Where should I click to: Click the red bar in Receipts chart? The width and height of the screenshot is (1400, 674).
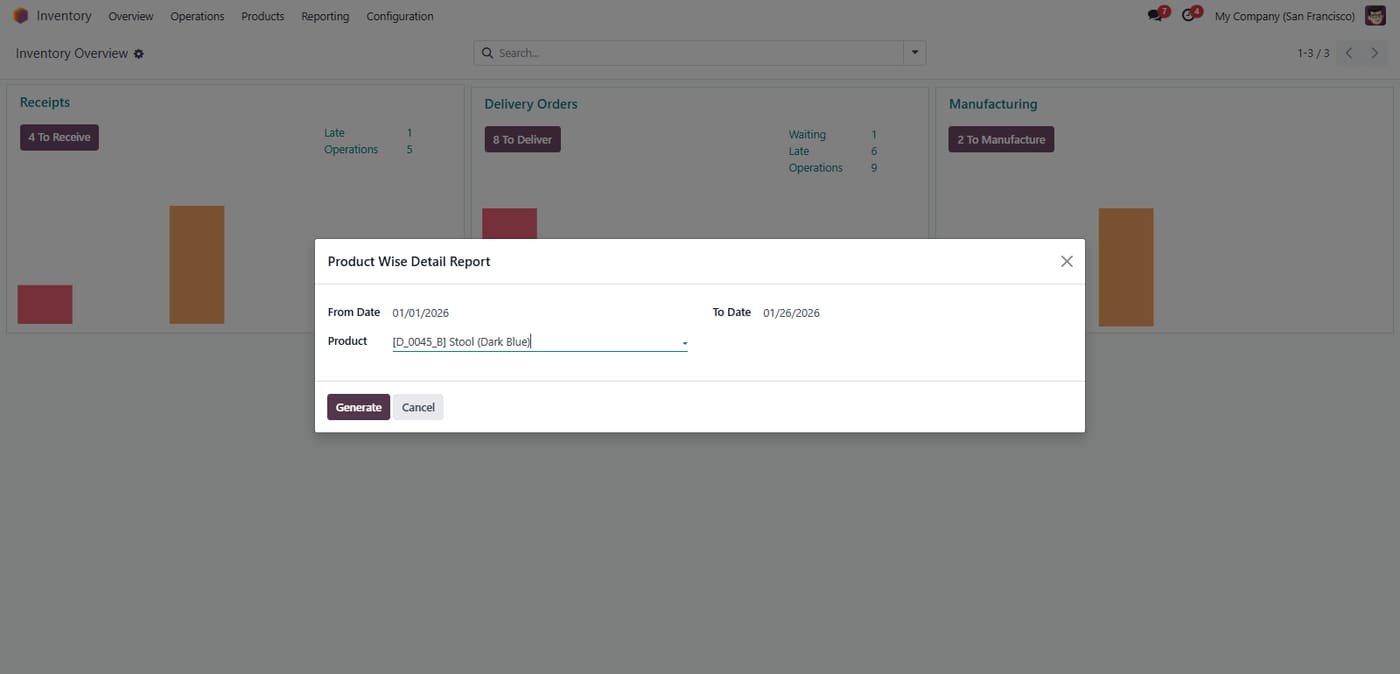coord(45,304)
